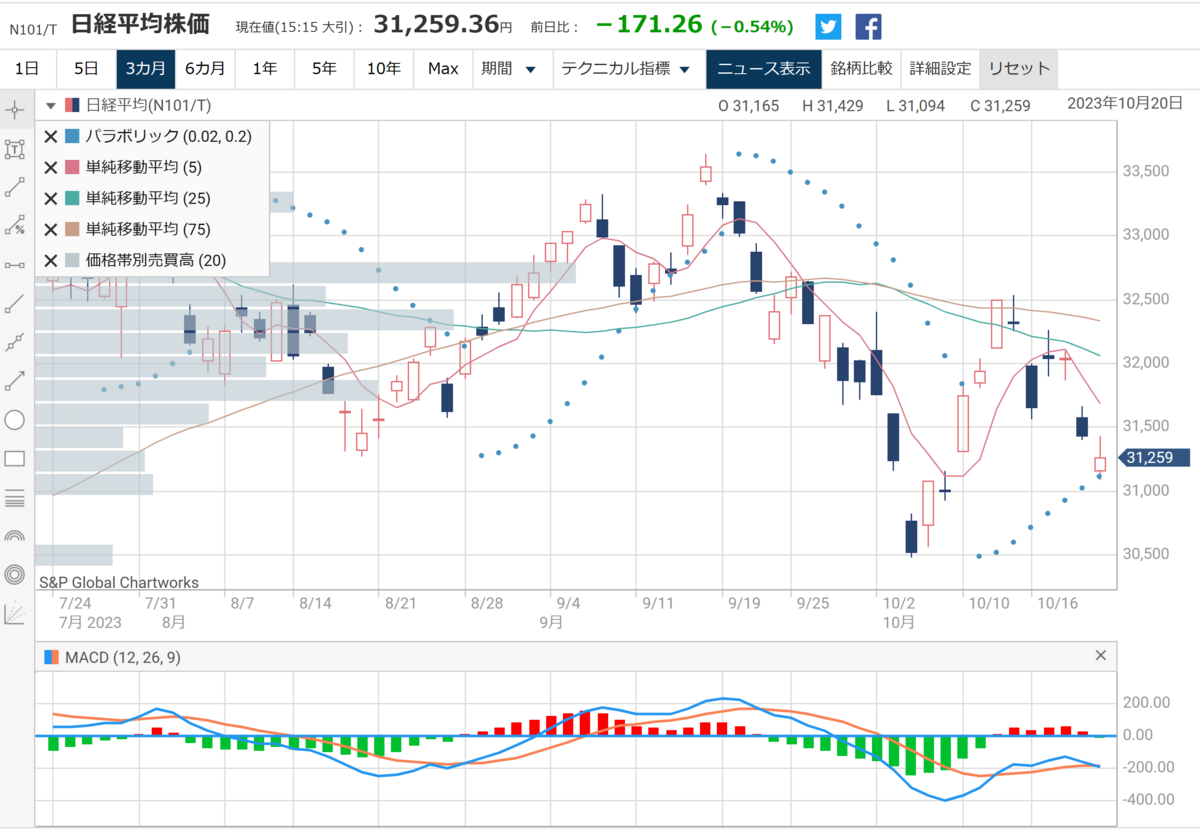Share the chart on Facebook
The width and height of the screenshot is (1200, 831).
click(868, 27)
